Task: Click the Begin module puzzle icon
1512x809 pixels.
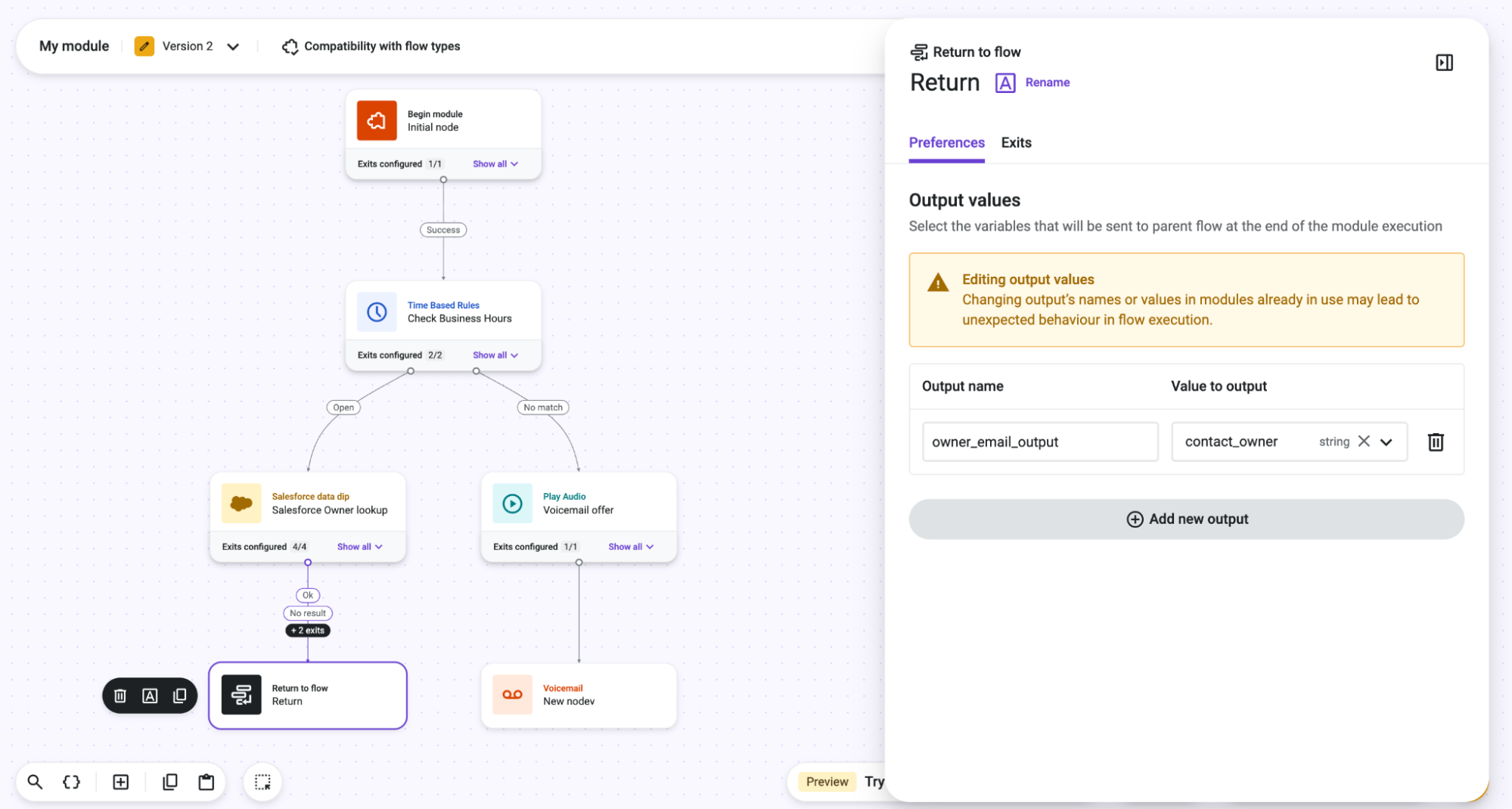Action: click(x=377, y=120)
